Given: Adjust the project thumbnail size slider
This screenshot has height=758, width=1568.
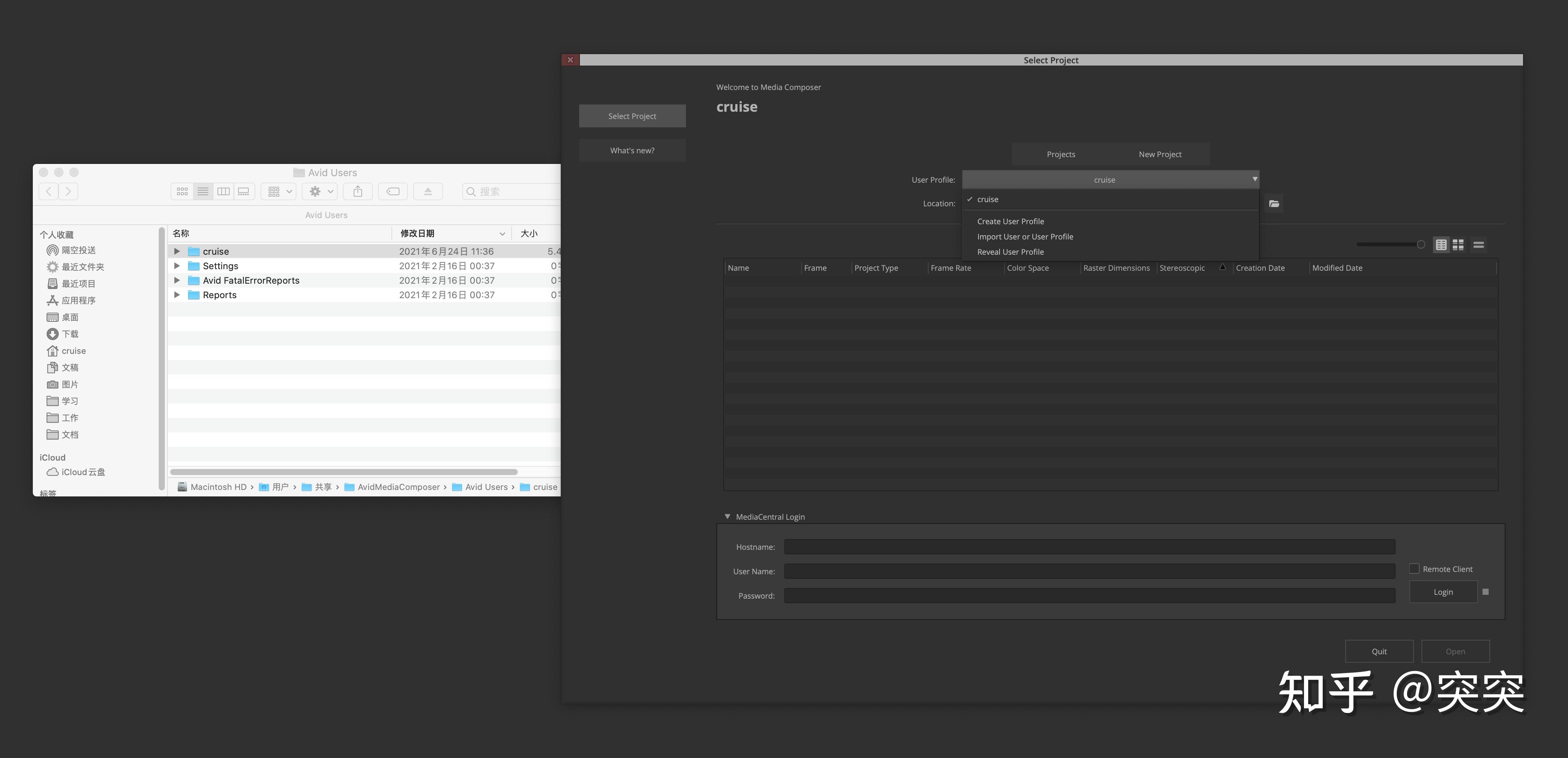Looking at the screenshot, I should pos(1420,244).
